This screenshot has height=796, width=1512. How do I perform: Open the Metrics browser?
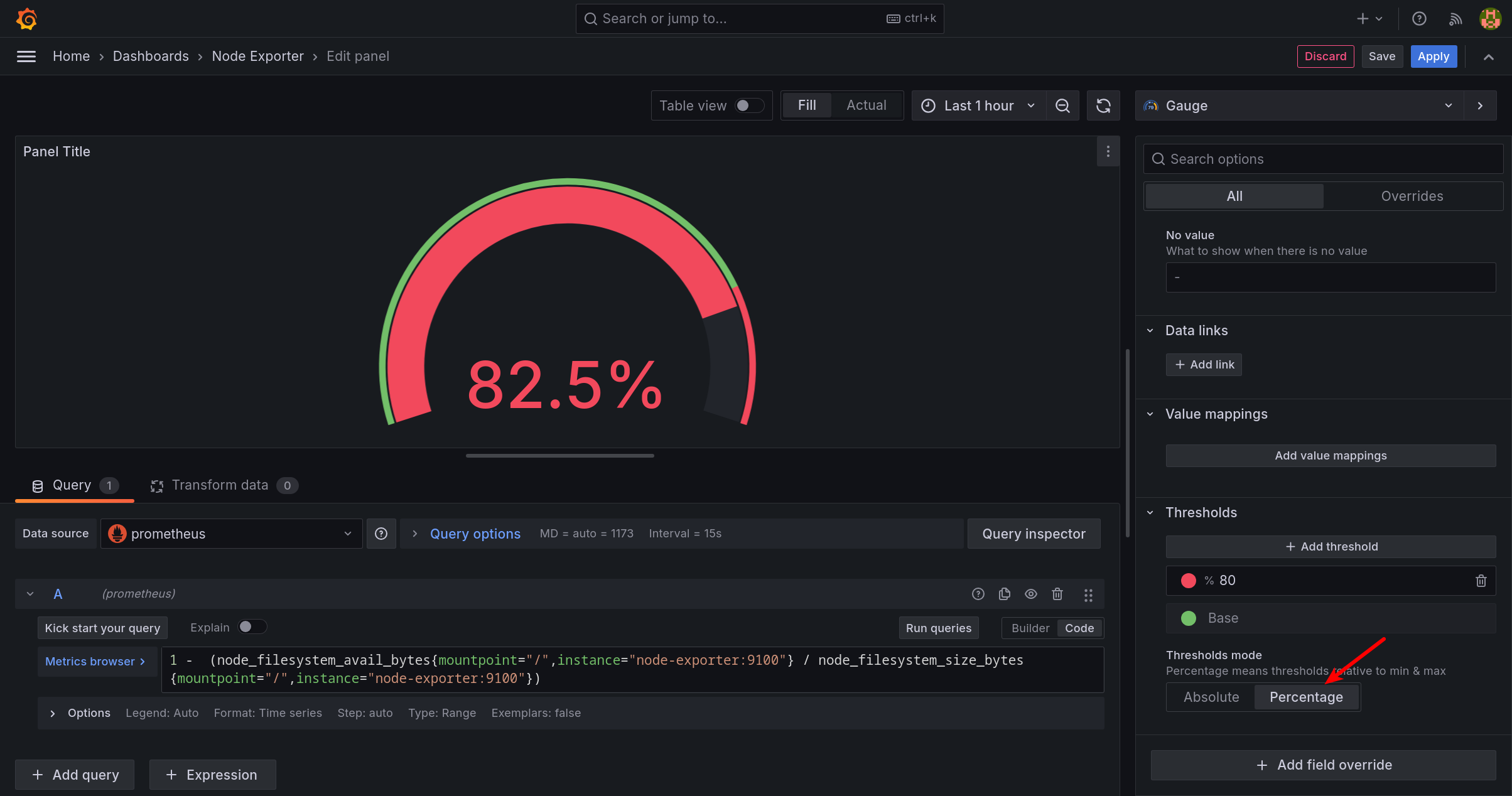(97, 662)
